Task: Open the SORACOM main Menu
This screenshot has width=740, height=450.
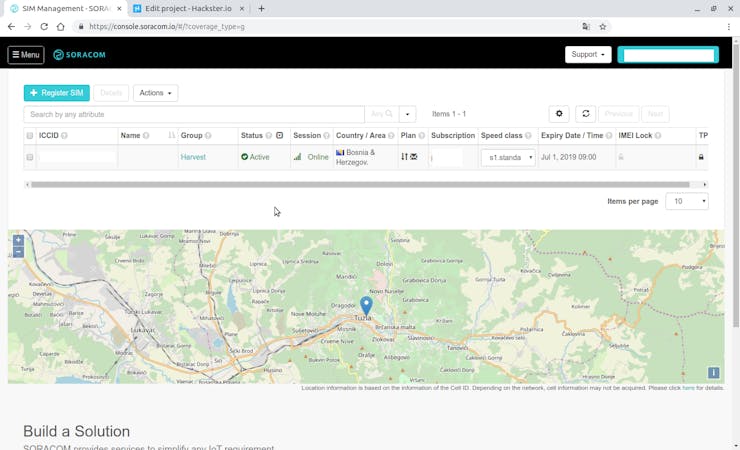Action: coord(25,55)
